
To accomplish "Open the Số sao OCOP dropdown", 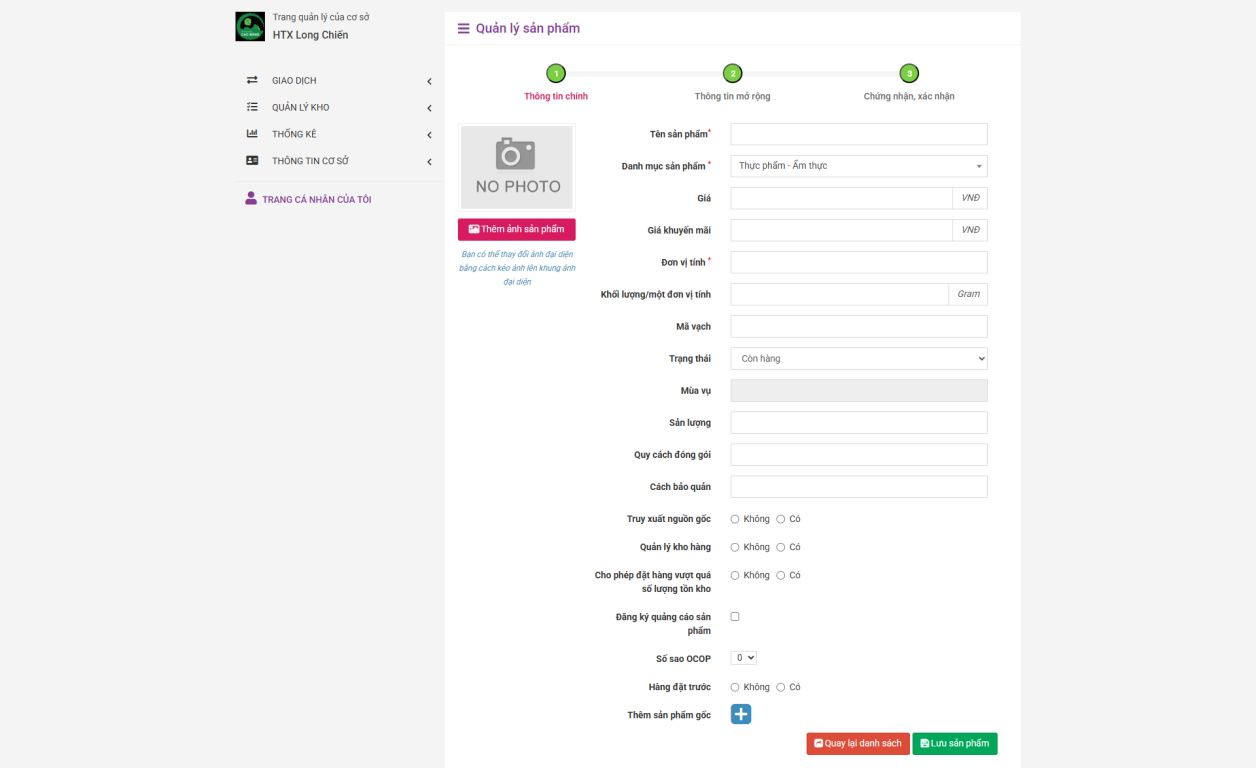I will pos(744,658).
